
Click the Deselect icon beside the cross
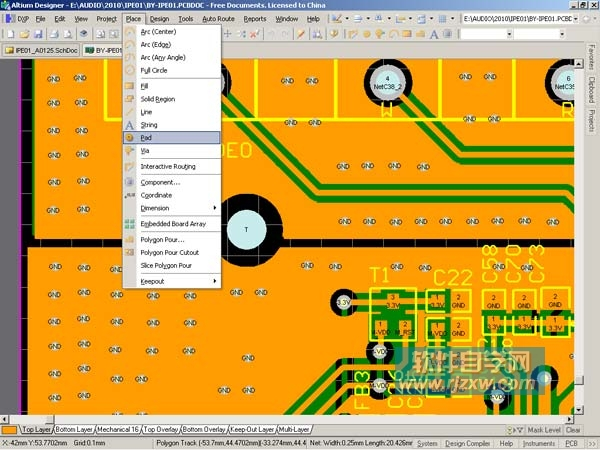click(241, 34)
